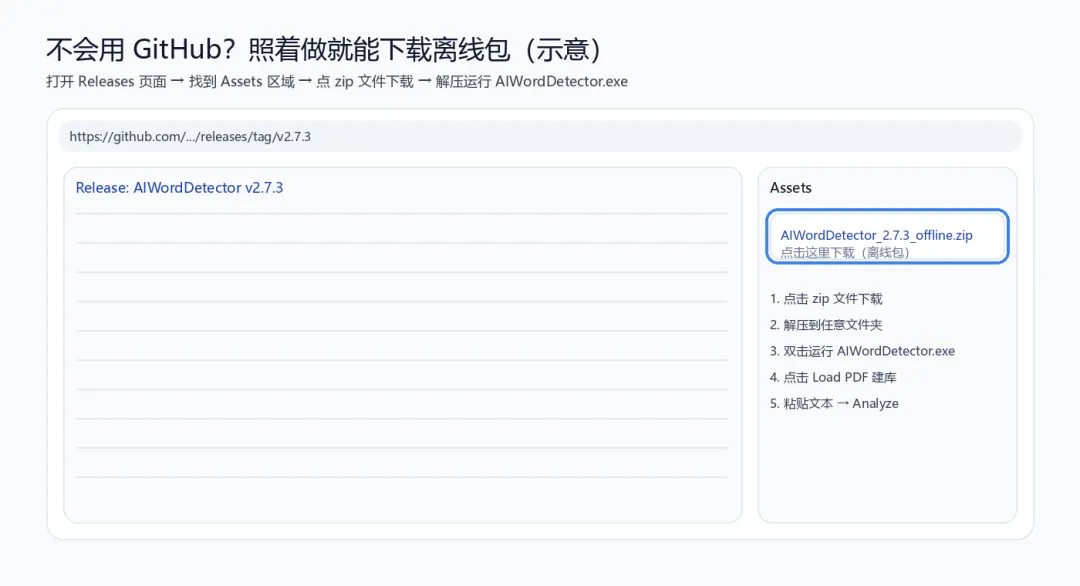
Task: Open the Release: AIWordDetector v2.7.3 title link
Action: [x=179, y=187]
